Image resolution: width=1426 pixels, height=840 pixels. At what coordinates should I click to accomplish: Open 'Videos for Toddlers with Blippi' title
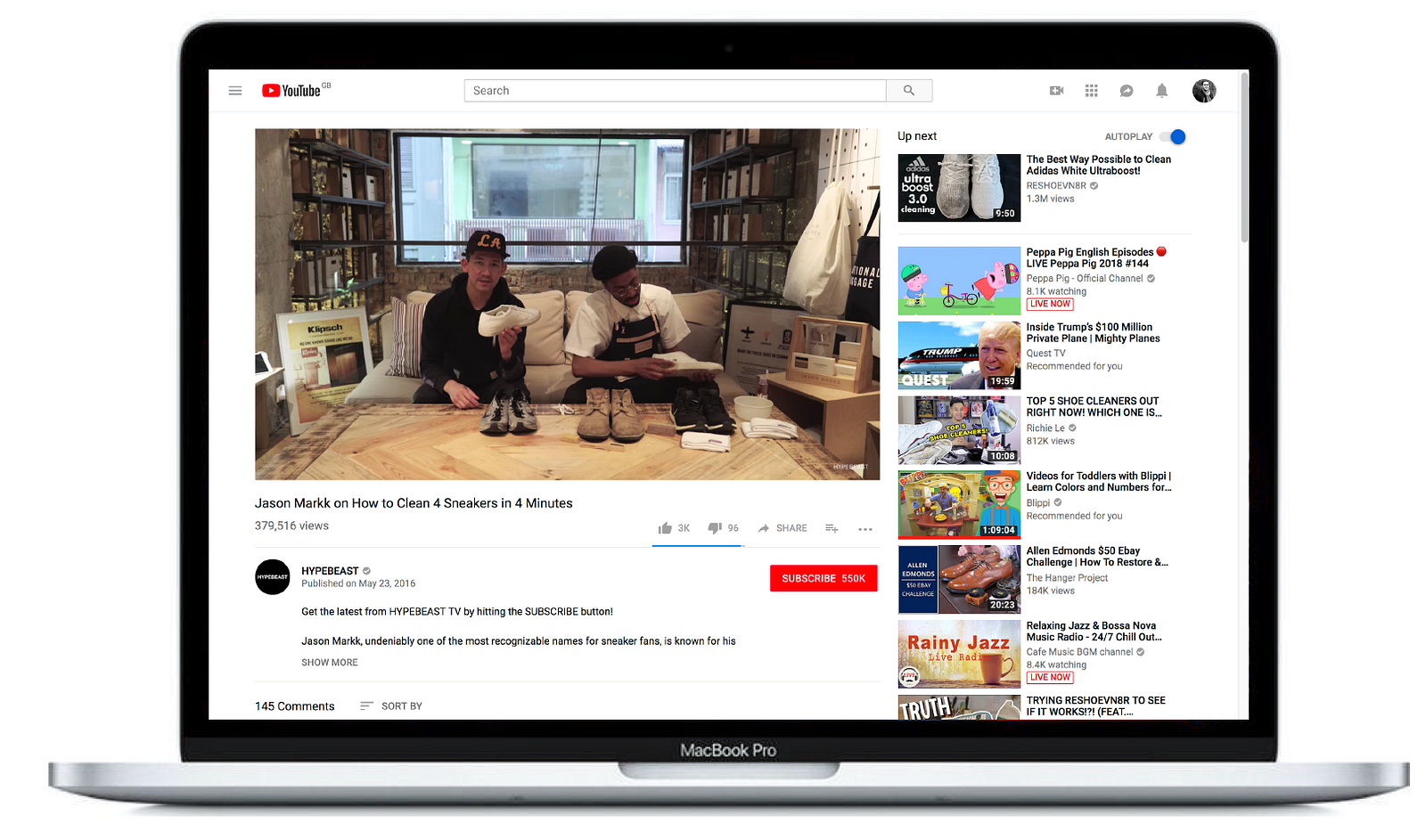(1099, 482)
